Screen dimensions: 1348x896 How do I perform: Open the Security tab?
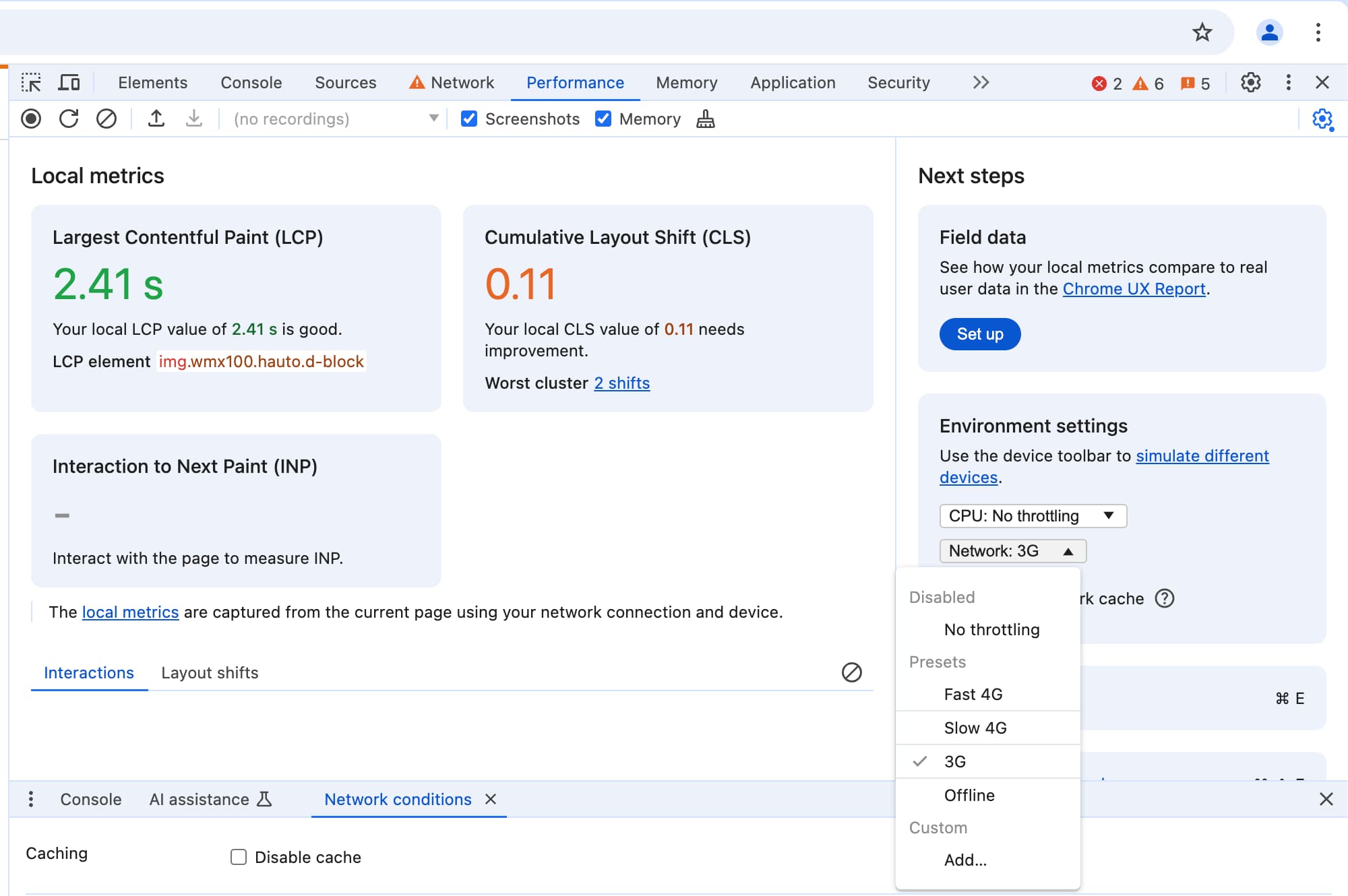pyautogui.click(x=898, y=82)
